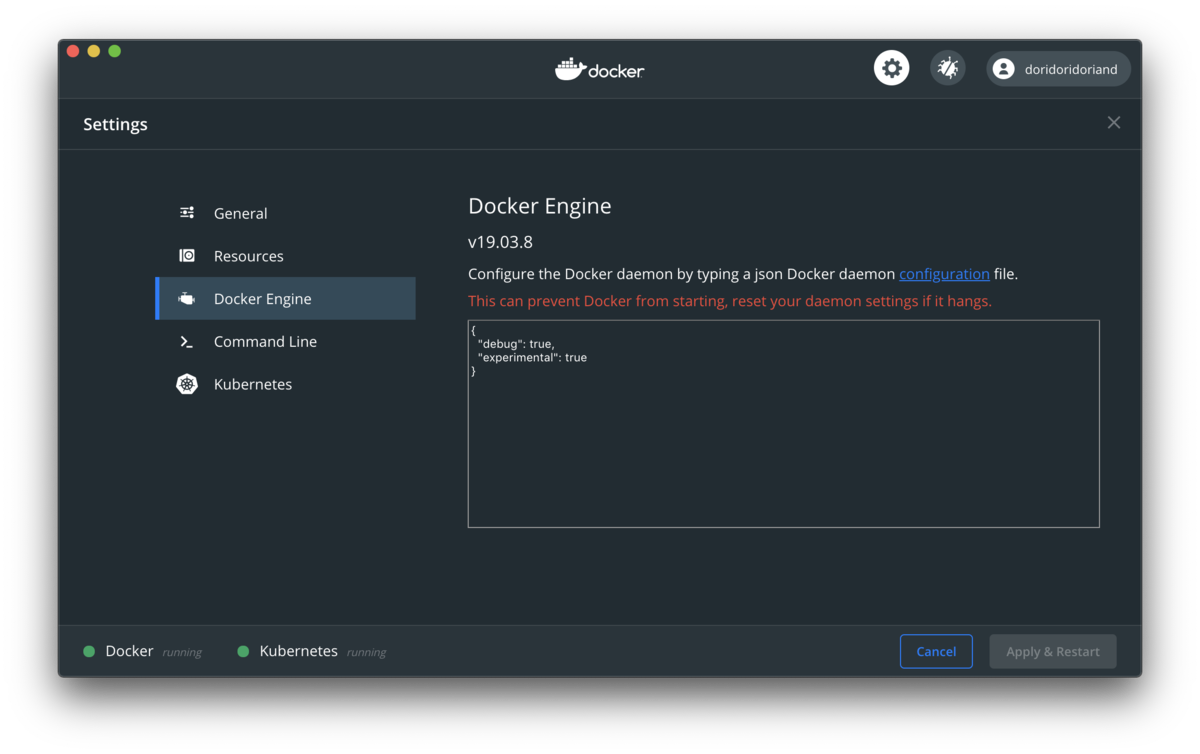Viewport: 1200px width, 754px height.
Task: Open the Command Line tab
Action: pyautogui.click(x=286, y=342)
